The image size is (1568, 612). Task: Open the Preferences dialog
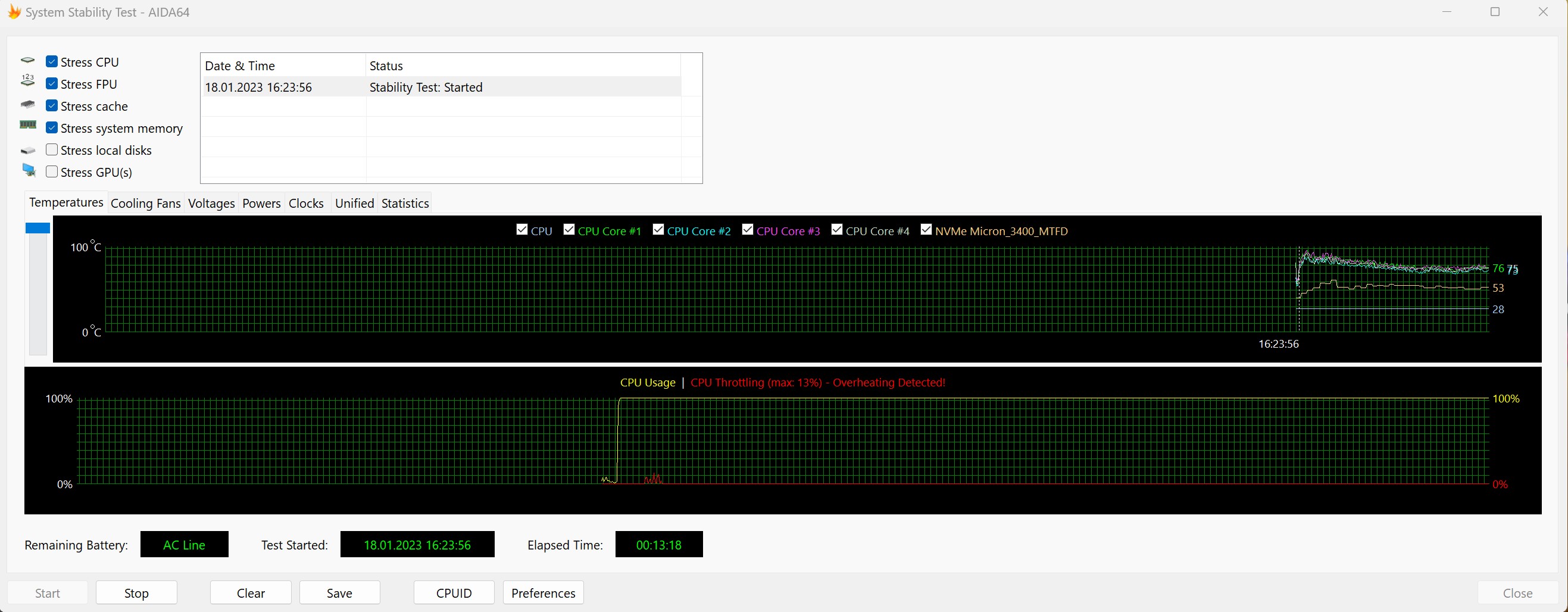(543, 592)
